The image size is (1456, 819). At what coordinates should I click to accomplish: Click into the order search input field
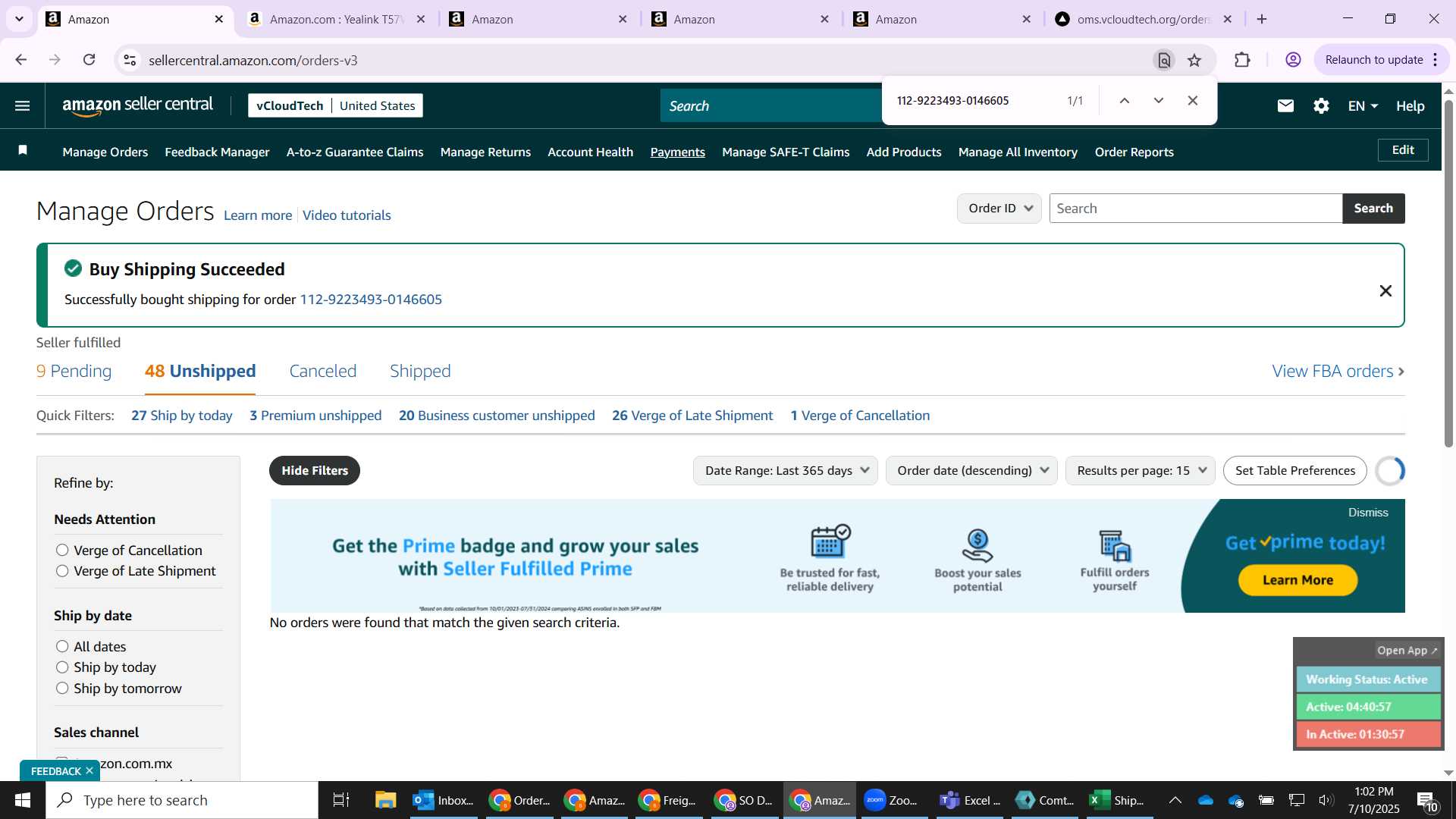1196,208
